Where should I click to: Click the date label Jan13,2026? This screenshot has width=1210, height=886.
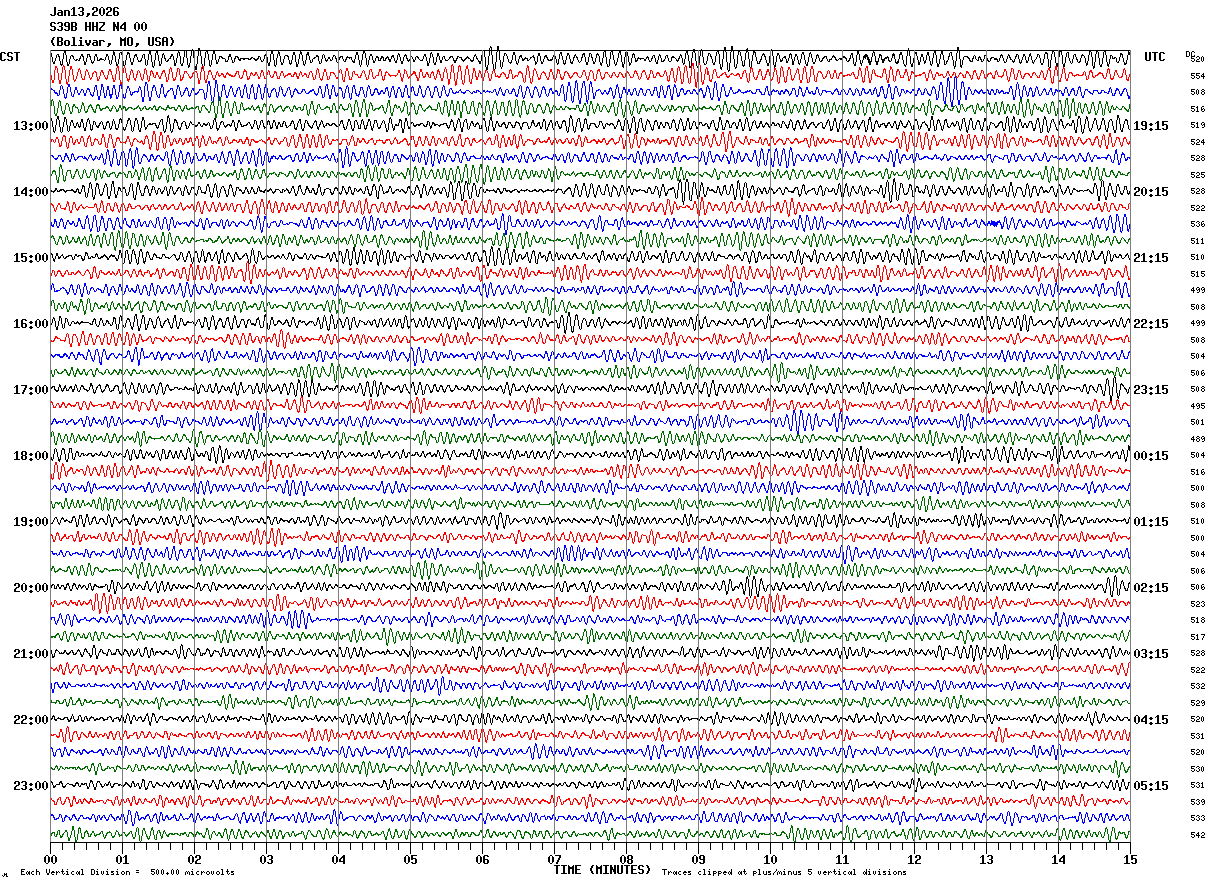pos(84,12)
